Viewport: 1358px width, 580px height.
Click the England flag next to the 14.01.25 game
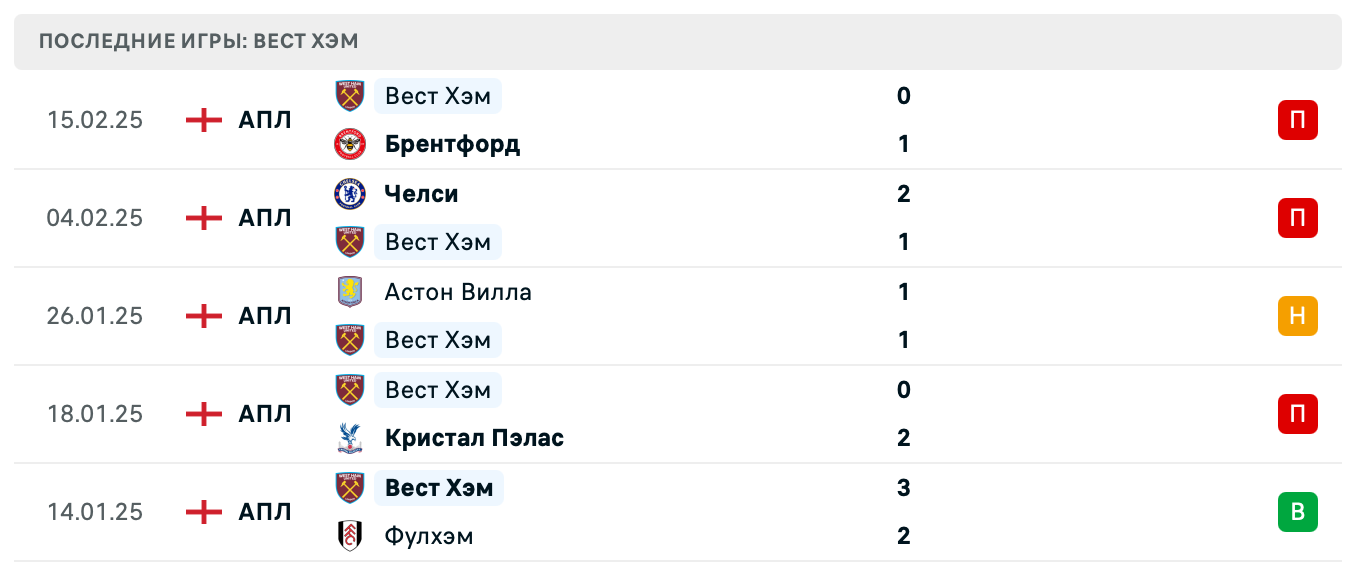(203, 512)
